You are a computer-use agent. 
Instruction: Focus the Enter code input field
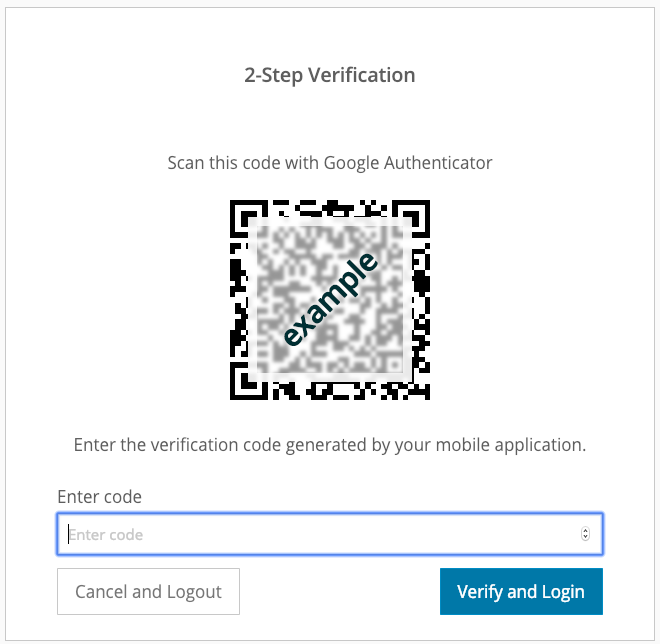pyautogui.click(x=330, y=534)
